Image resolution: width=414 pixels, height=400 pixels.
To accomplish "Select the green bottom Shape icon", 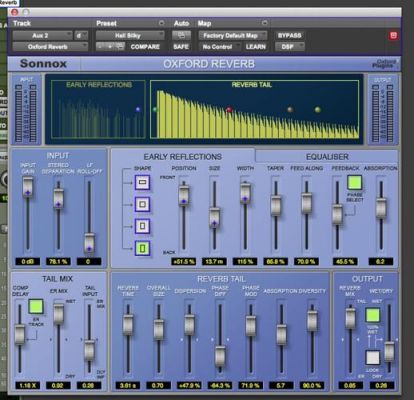I will click(x=142, y=248).
